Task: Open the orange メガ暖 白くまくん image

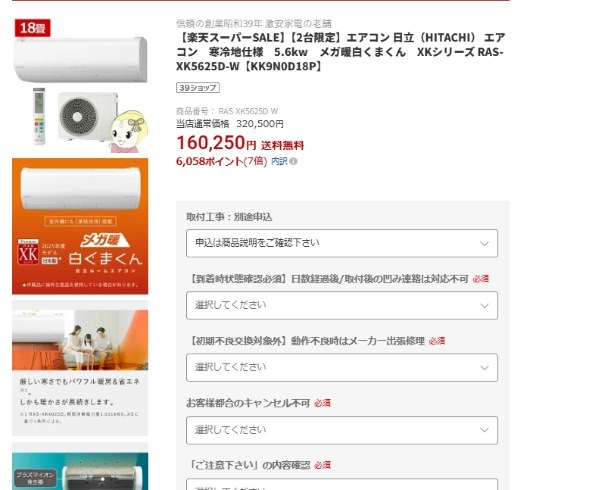Action: (80, 226)
